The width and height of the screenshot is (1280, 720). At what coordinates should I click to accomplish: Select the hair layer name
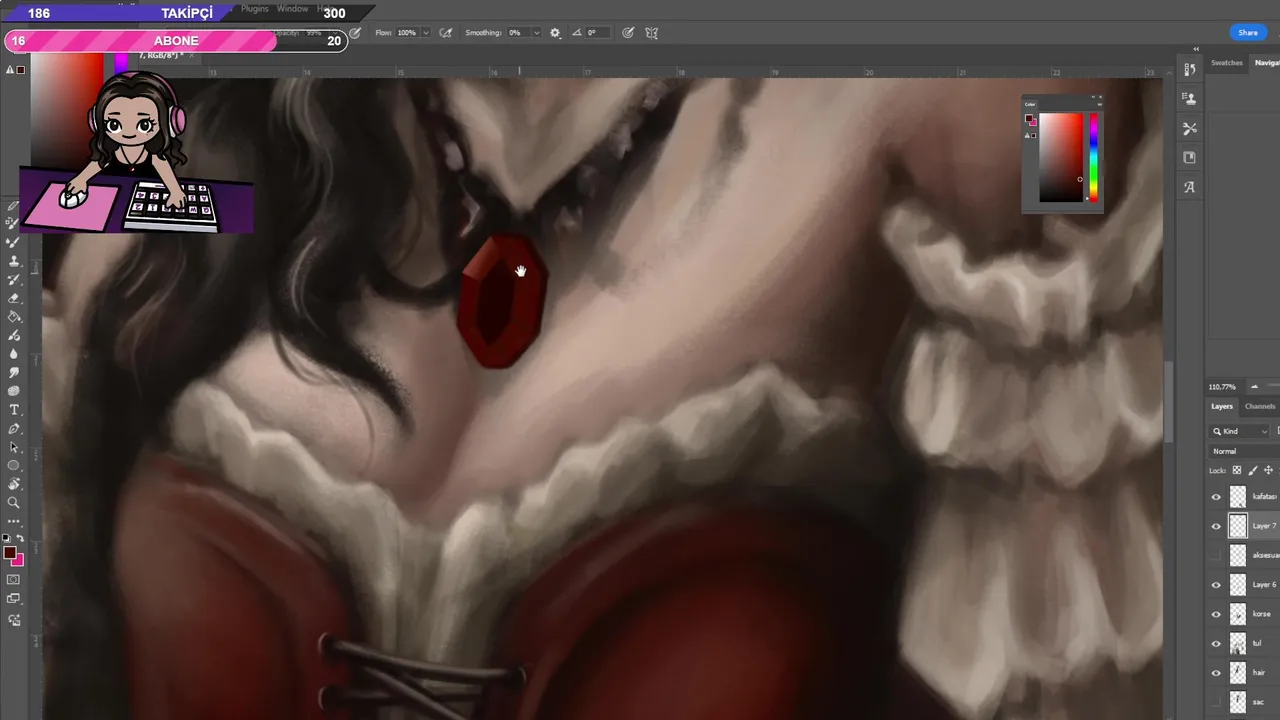coord(1259,673)
